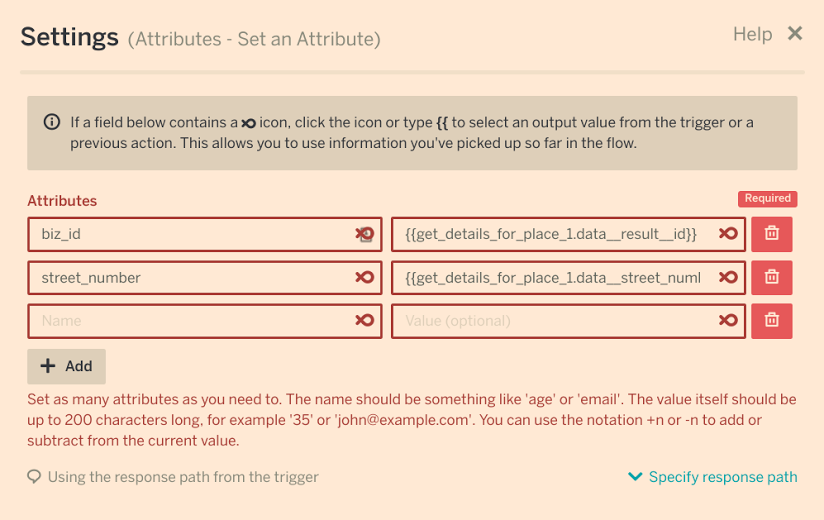Click variable picker icon in empty Name field

click(x=365, y=321)
